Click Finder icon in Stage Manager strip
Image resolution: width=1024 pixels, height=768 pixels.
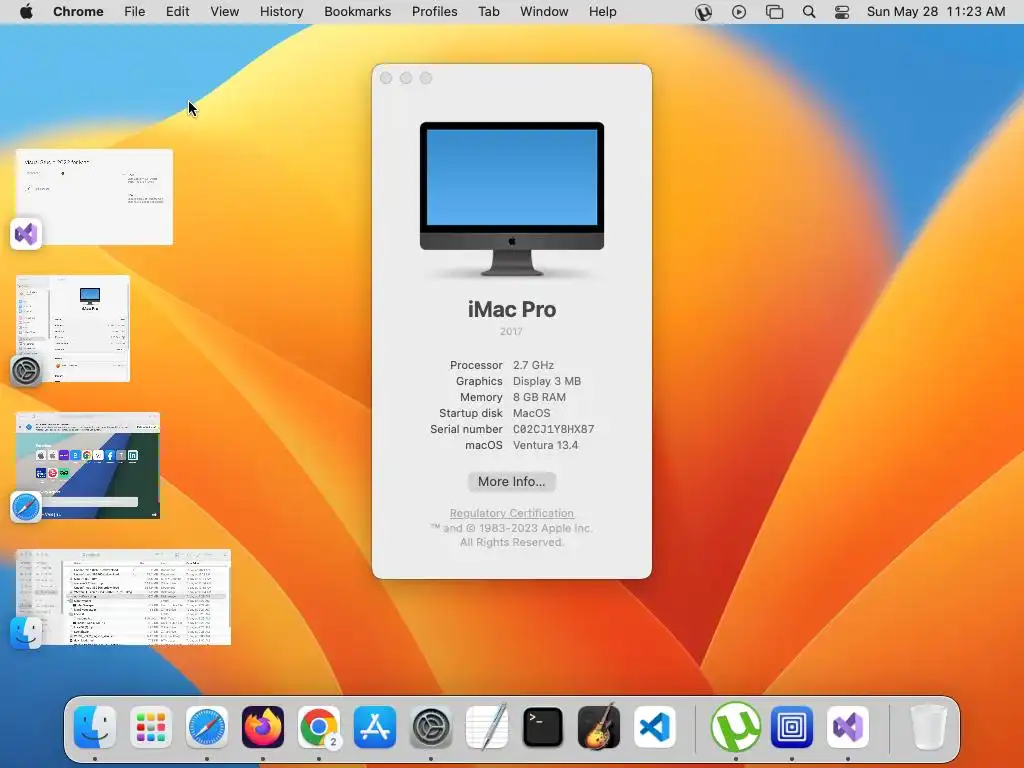[26, 632]
